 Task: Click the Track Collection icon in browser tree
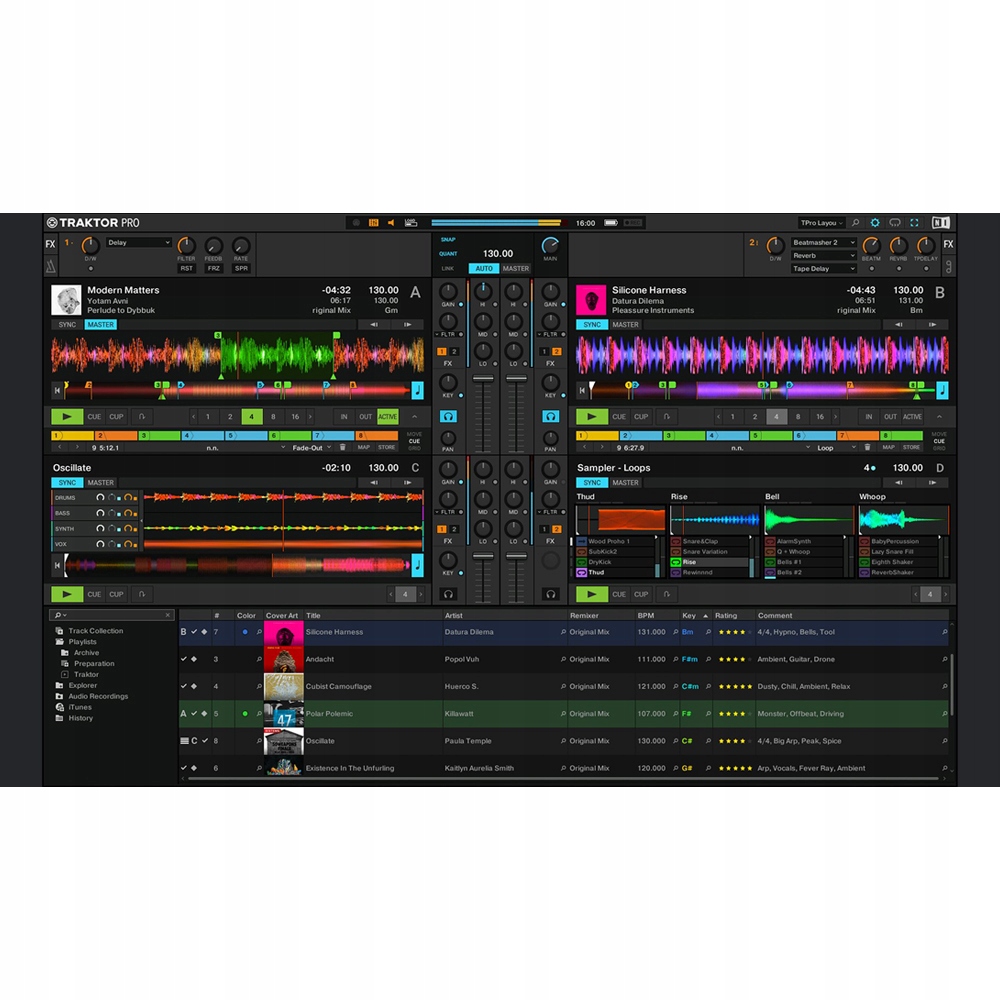59,631
